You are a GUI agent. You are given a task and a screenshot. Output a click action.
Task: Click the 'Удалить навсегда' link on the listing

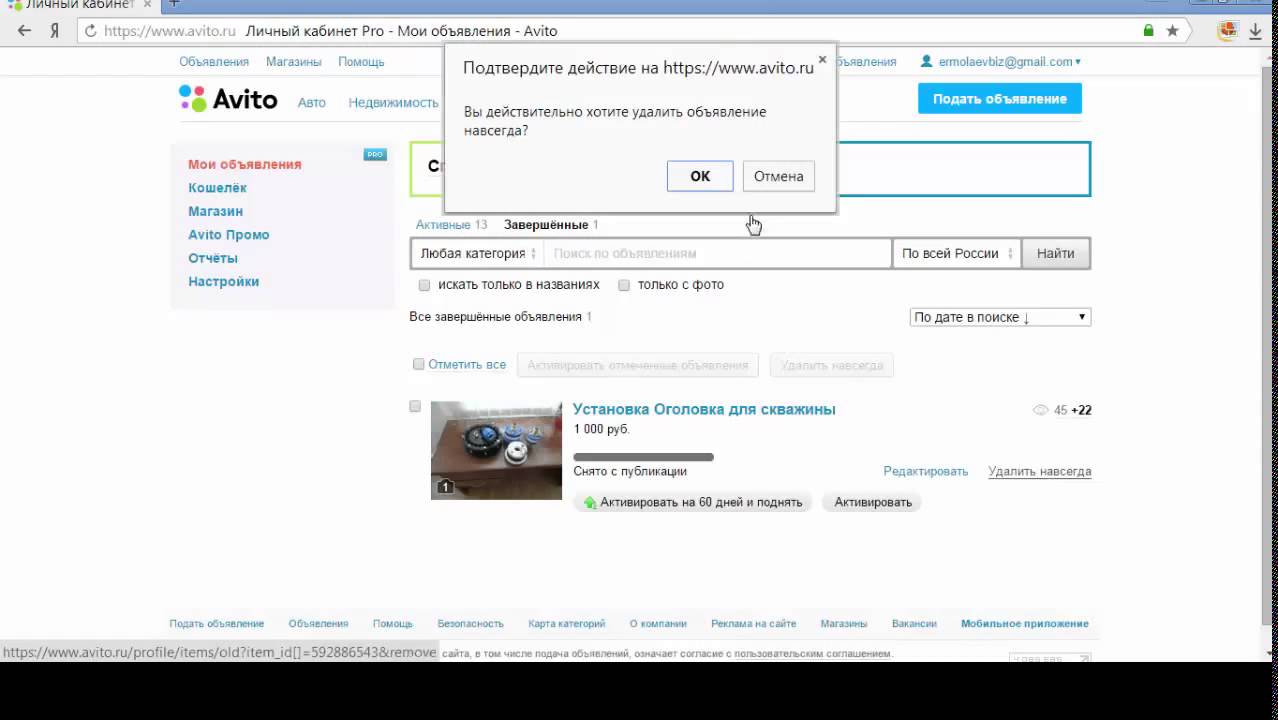[x=1040, y=471]
